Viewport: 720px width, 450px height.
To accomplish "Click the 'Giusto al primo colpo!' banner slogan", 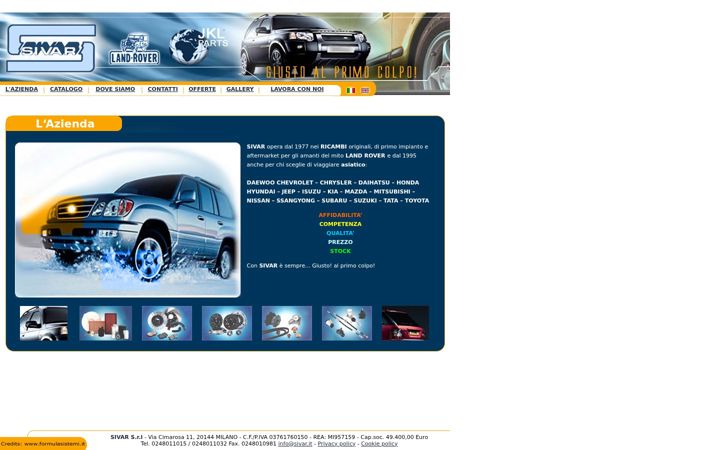I will 341,73.
